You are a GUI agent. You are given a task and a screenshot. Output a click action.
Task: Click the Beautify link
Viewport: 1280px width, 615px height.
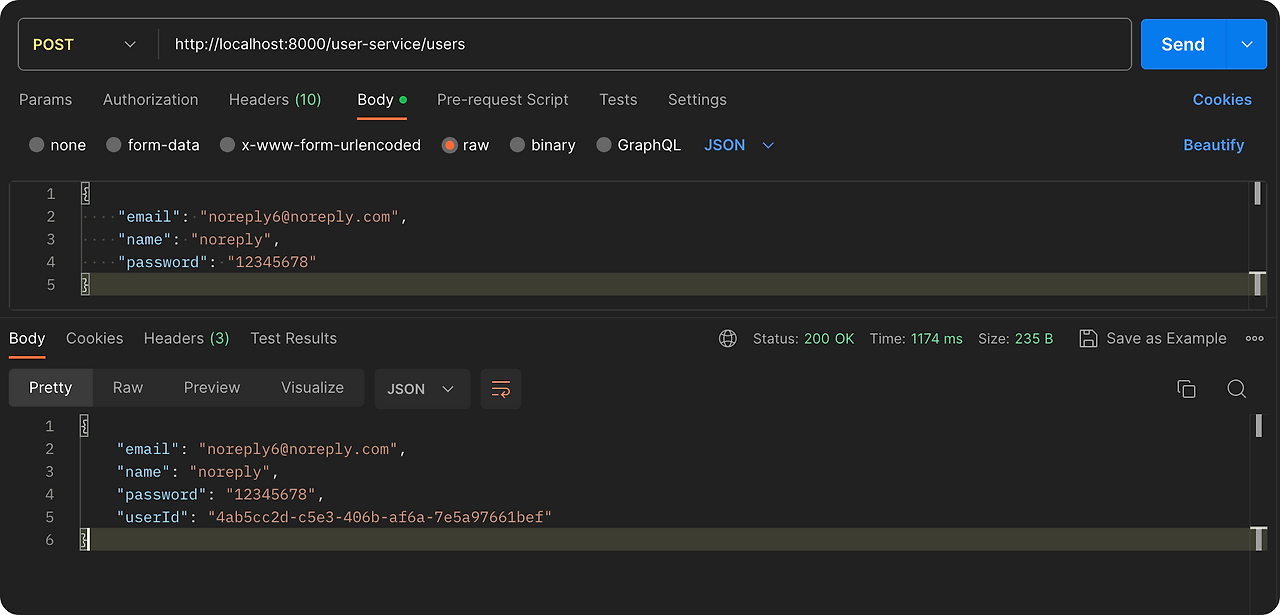[1213, 145]
